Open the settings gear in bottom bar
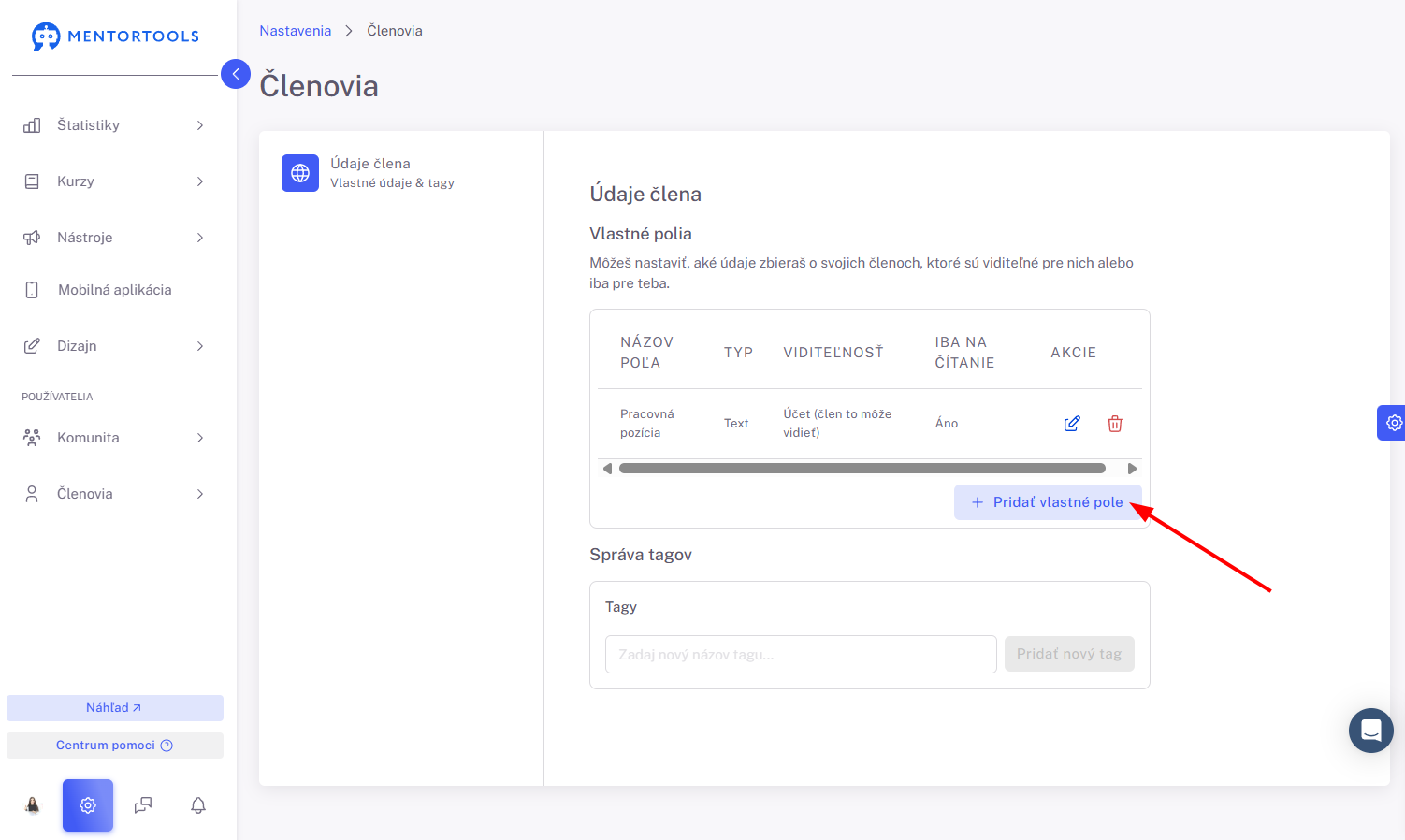Screen dimensions: 1405x840 (x=88, y=805)
